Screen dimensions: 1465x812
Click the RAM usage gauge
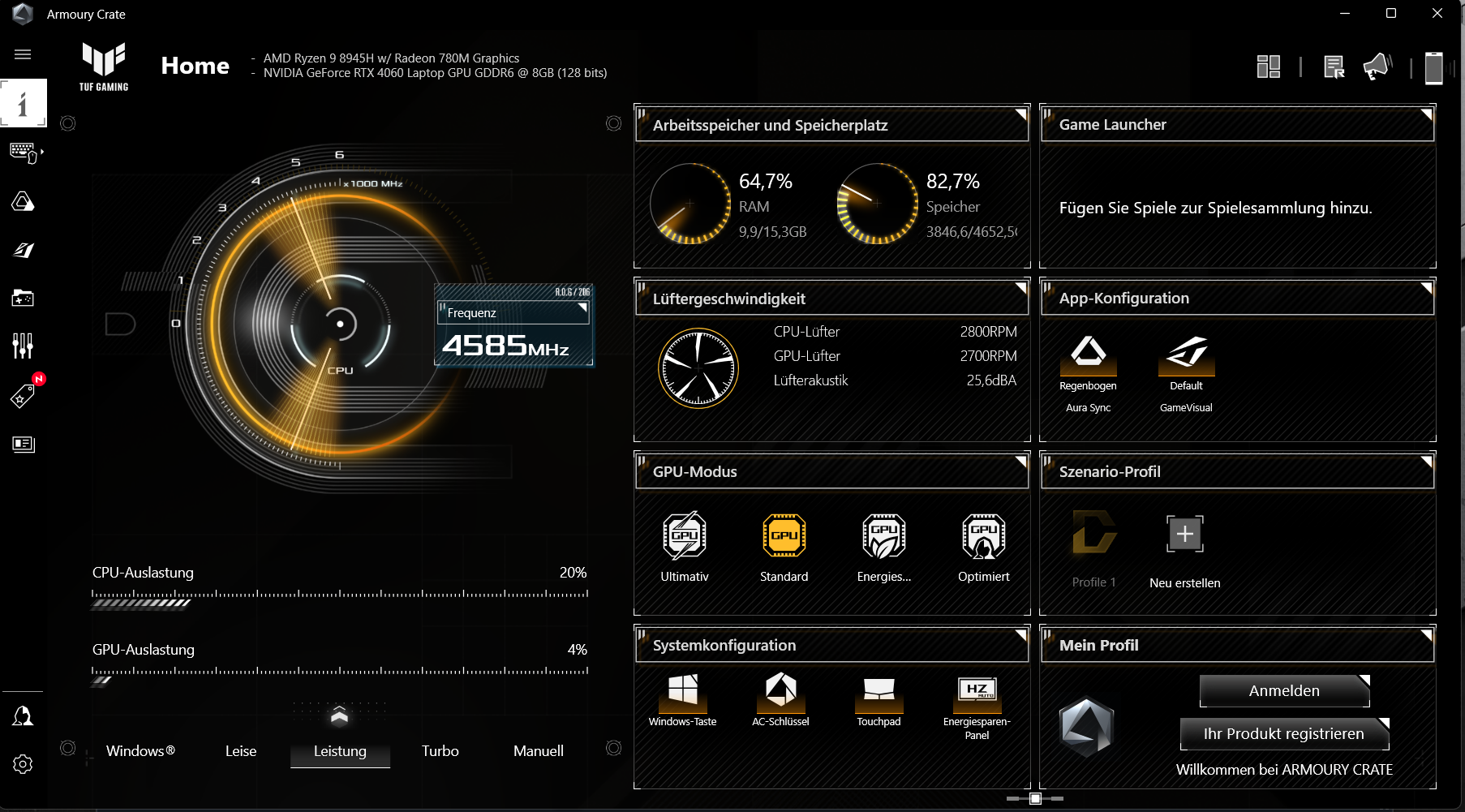point(690,204)
